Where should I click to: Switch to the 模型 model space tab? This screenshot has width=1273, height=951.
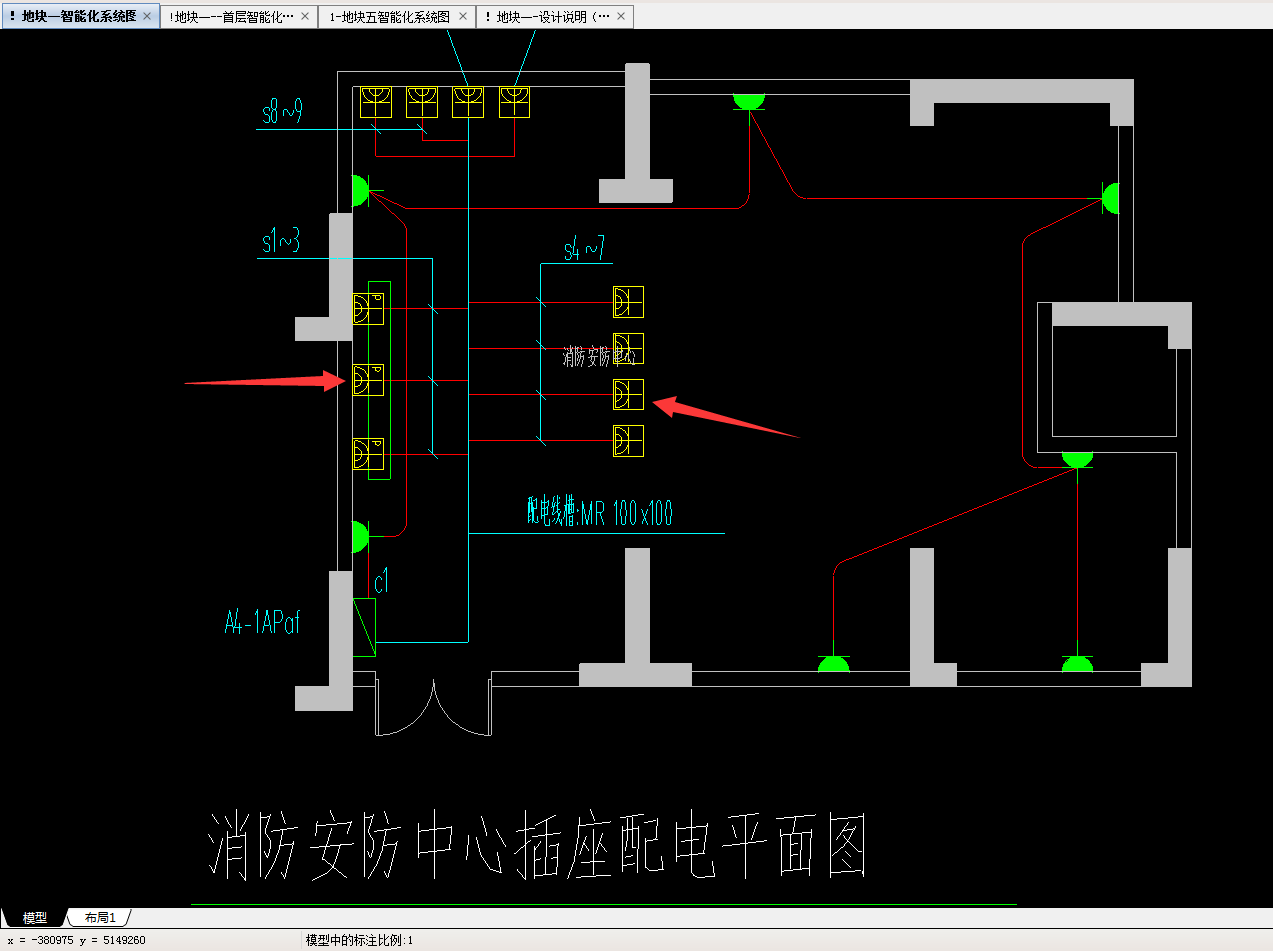[x=35, y=918]
